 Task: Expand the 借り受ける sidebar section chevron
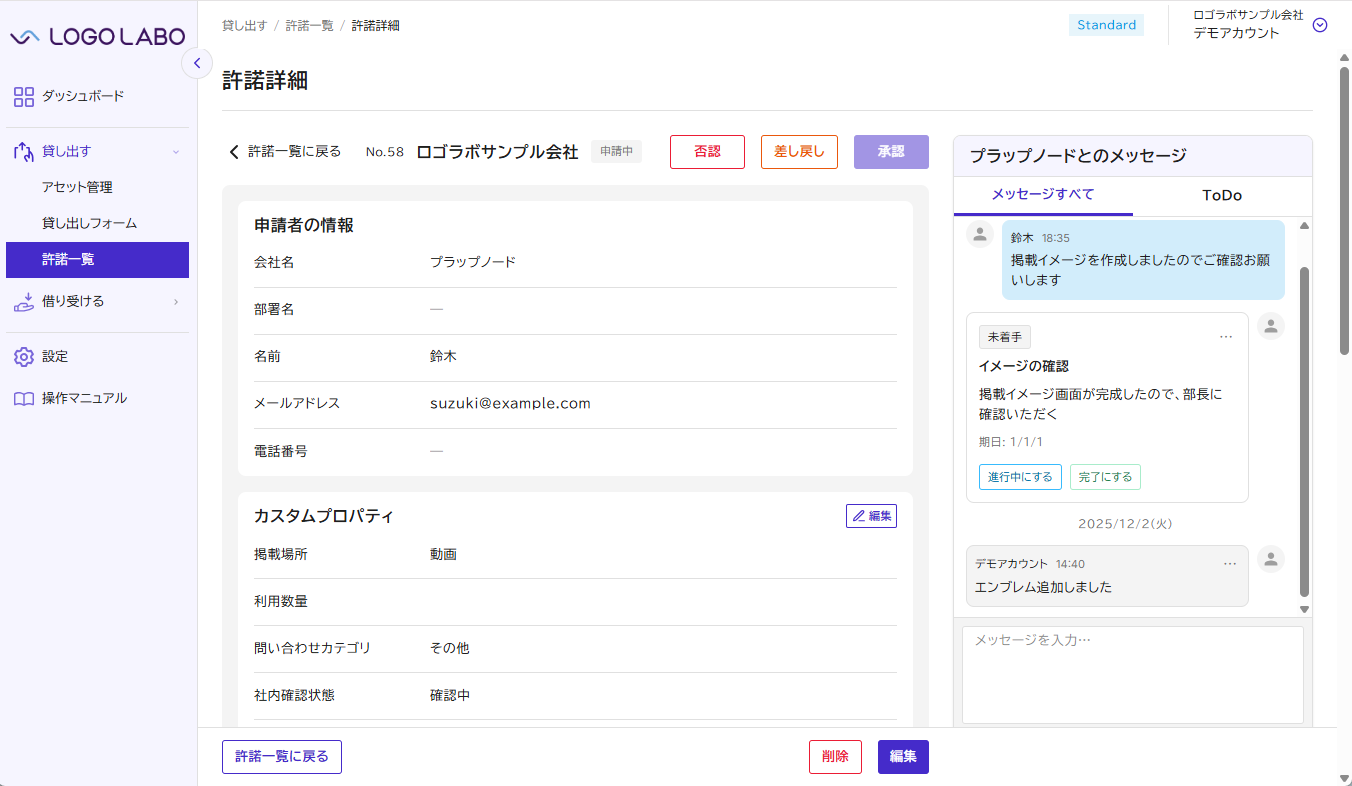[176, 301]
